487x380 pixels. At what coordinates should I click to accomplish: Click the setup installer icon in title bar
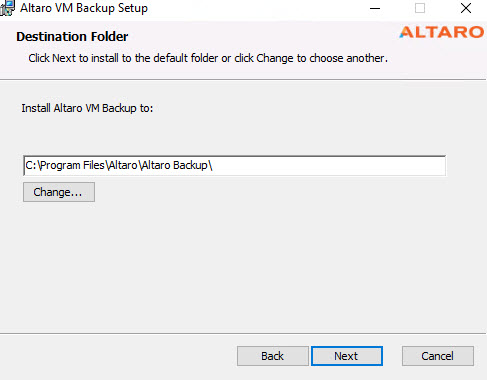7,8
